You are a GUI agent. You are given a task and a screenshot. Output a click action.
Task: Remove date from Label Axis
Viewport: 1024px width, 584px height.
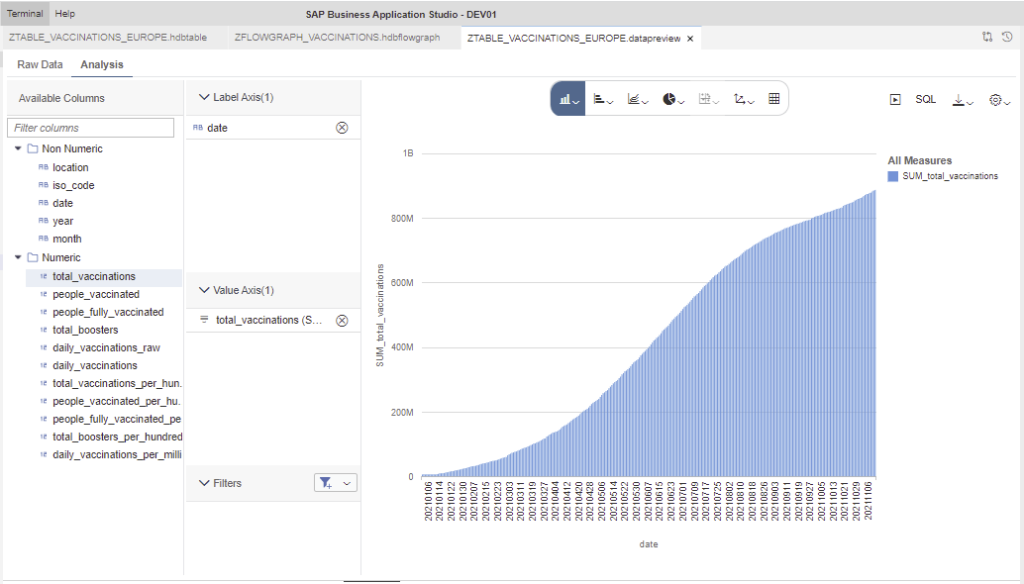pos(342,128)
